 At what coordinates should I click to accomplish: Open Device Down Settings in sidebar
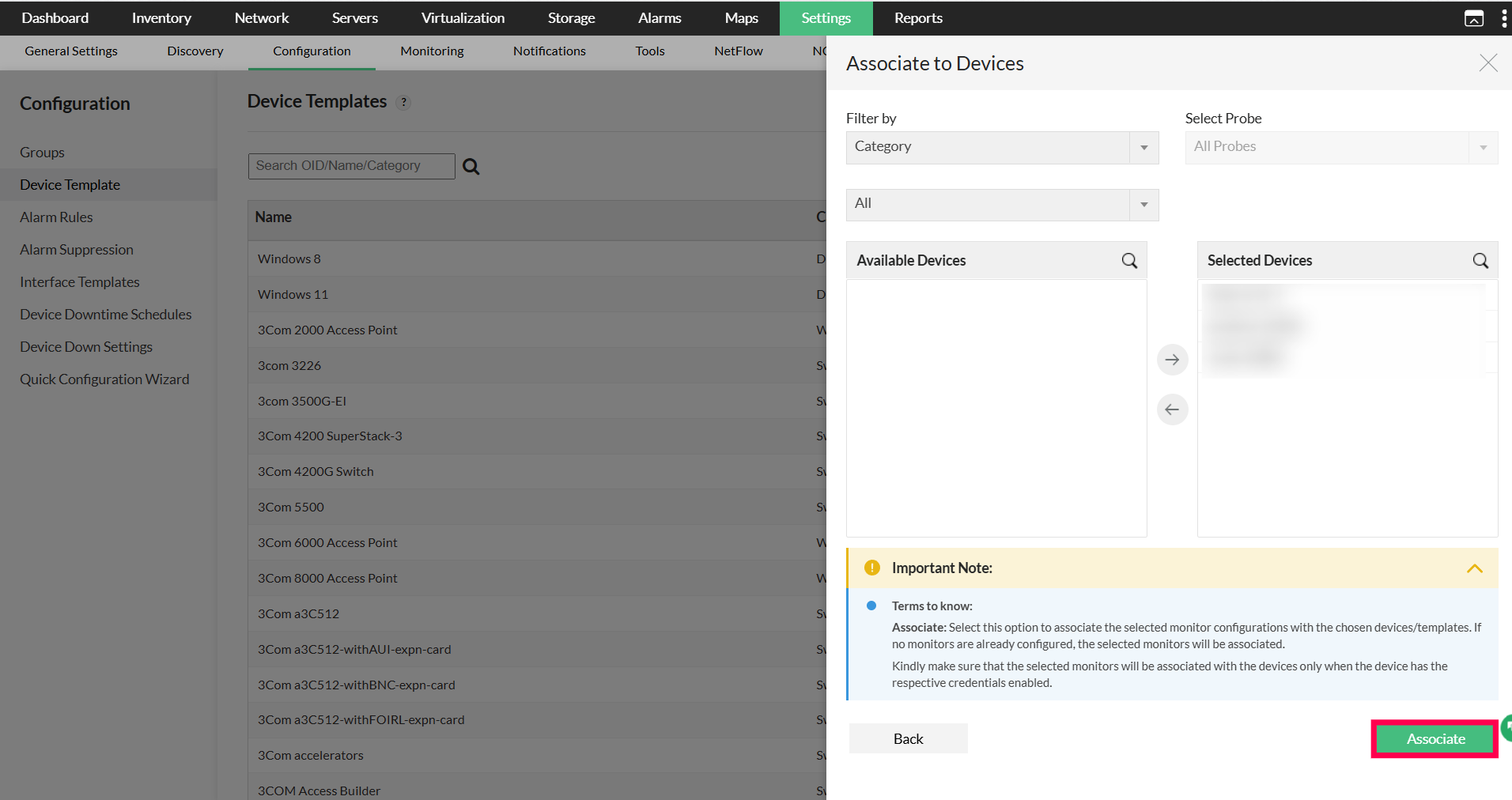[86, 347]
